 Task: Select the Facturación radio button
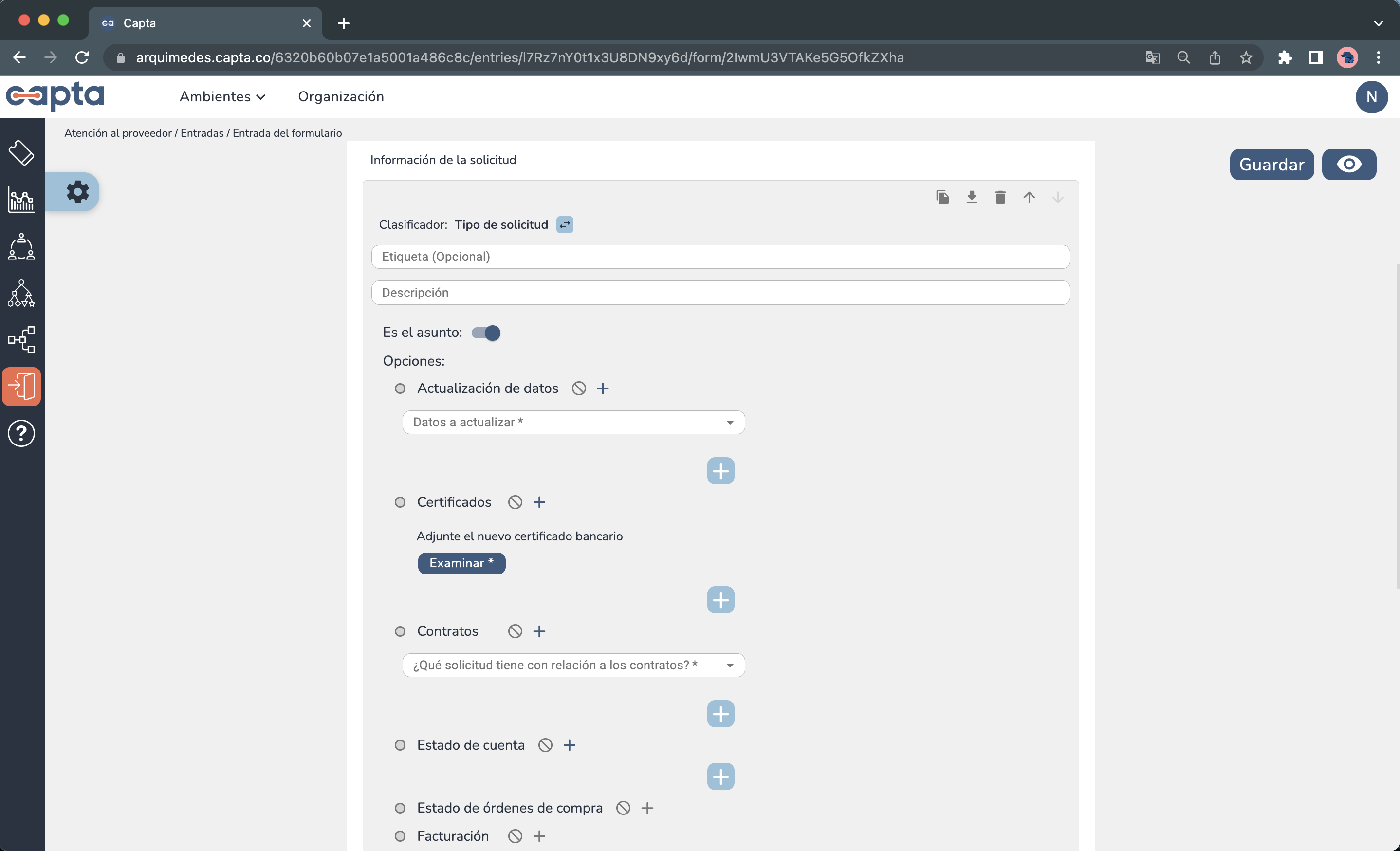[401, 835]
